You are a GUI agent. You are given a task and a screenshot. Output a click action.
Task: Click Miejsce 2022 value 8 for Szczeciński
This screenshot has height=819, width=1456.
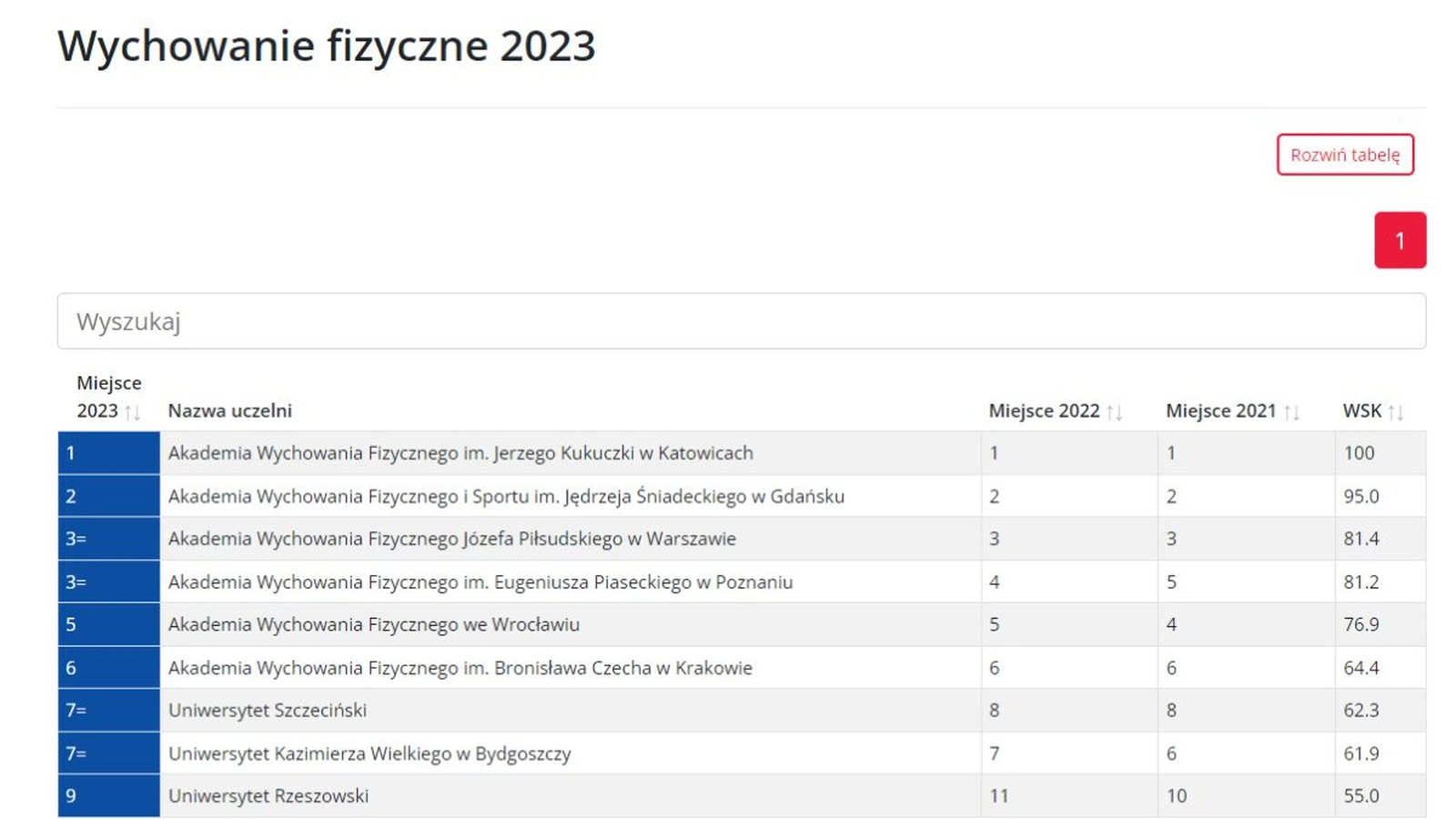coord(995,710)
